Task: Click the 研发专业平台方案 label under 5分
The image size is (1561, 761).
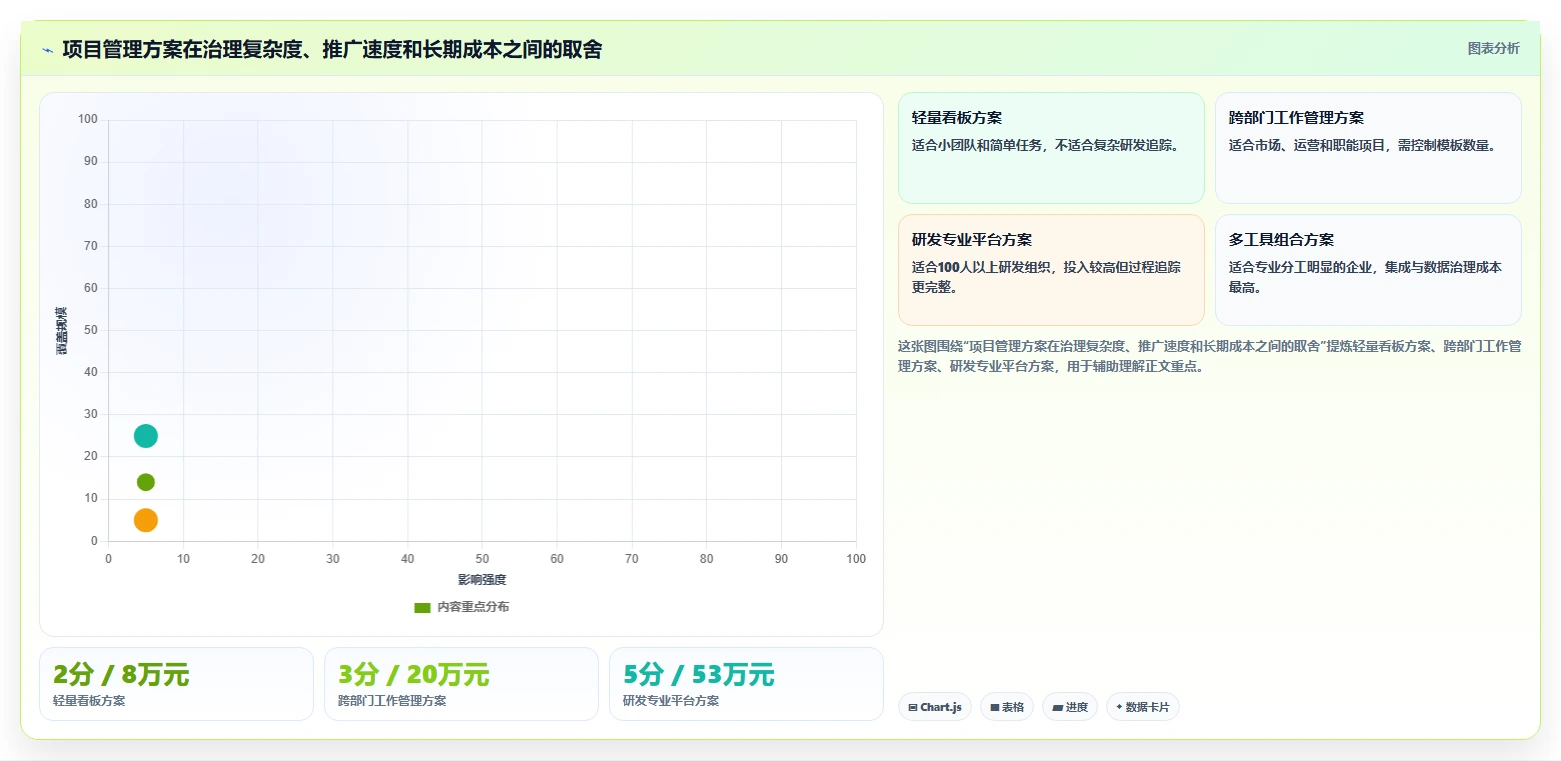Action: tap(671, 701)
